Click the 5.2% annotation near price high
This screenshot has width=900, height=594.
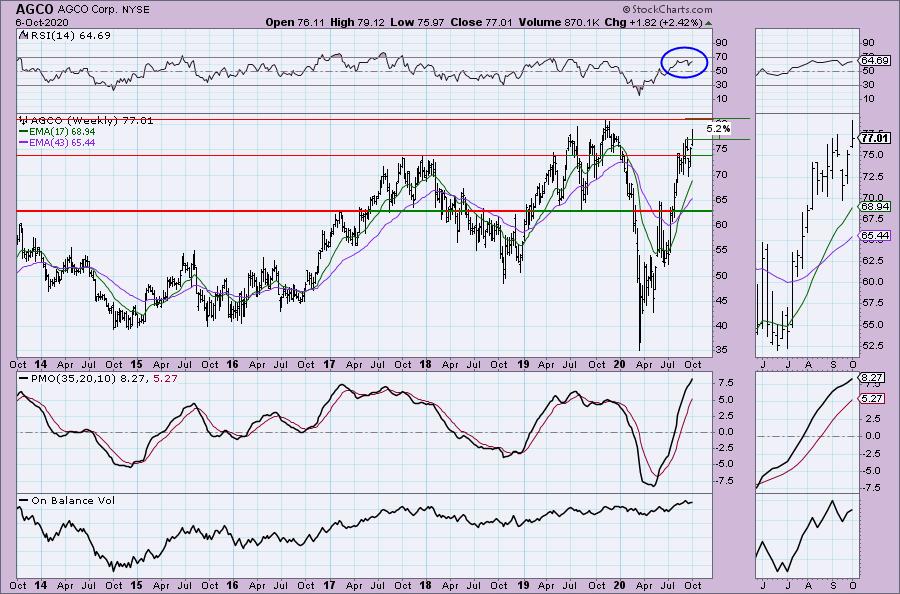tap(718, 129)
